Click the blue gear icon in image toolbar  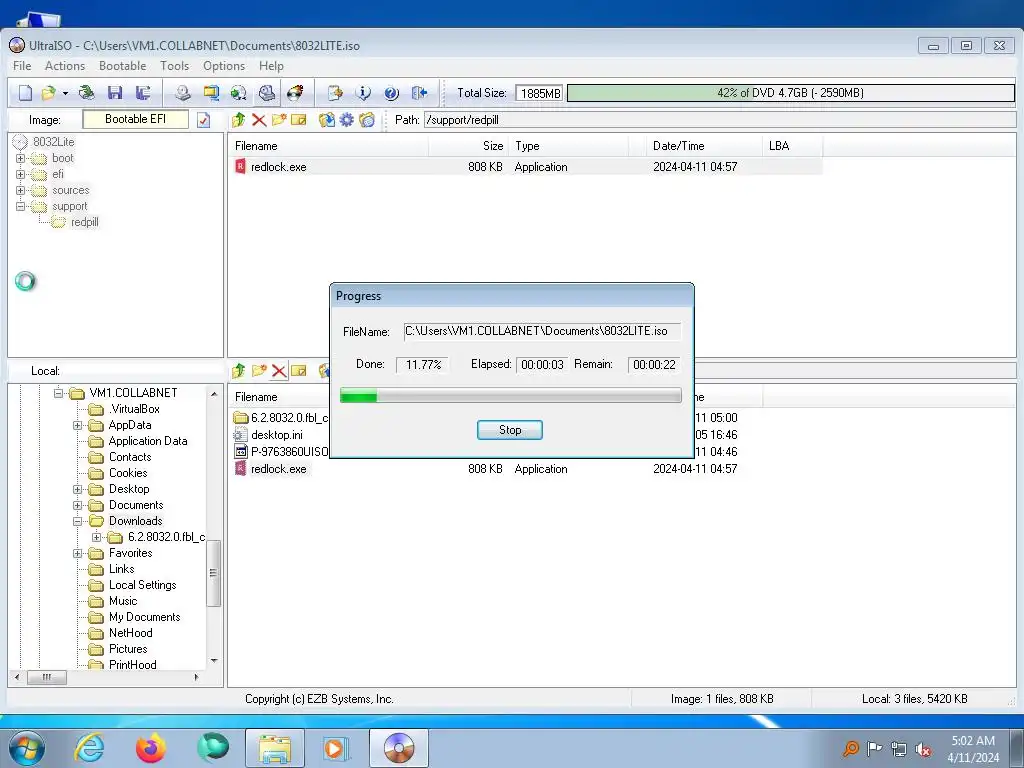click(347, 120)
